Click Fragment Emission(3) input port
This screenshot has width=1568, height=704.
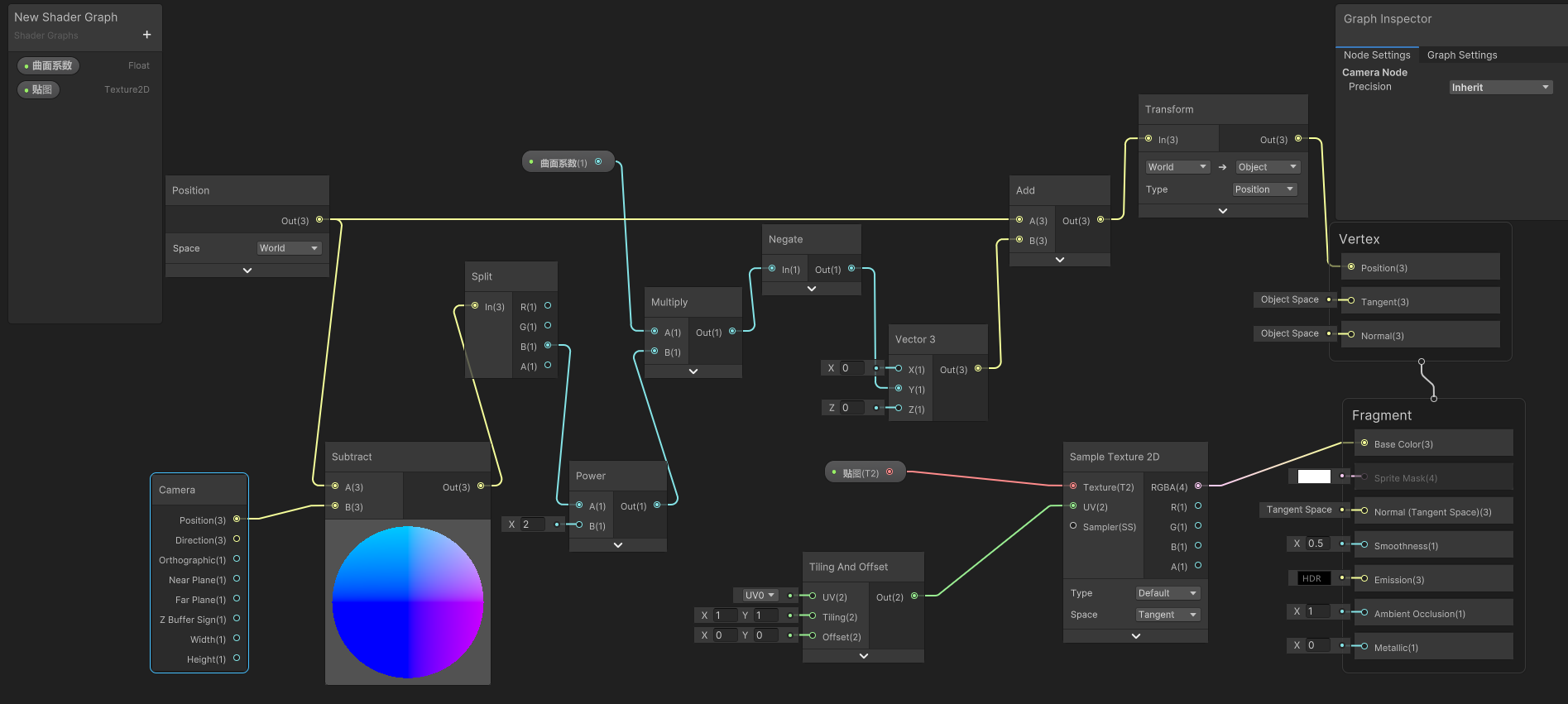pos(1364,579)
